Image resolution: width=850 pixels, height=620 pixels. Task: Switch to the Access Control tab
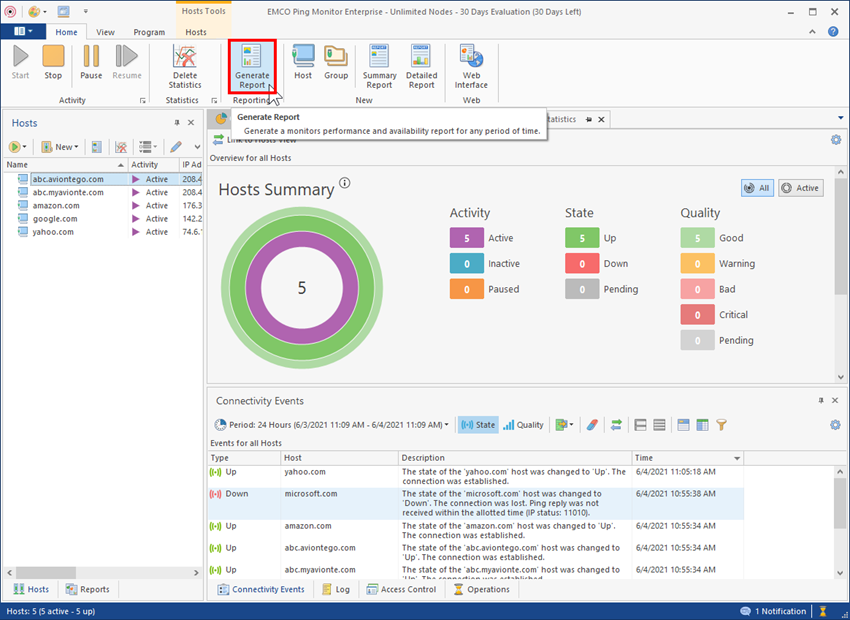401,590
